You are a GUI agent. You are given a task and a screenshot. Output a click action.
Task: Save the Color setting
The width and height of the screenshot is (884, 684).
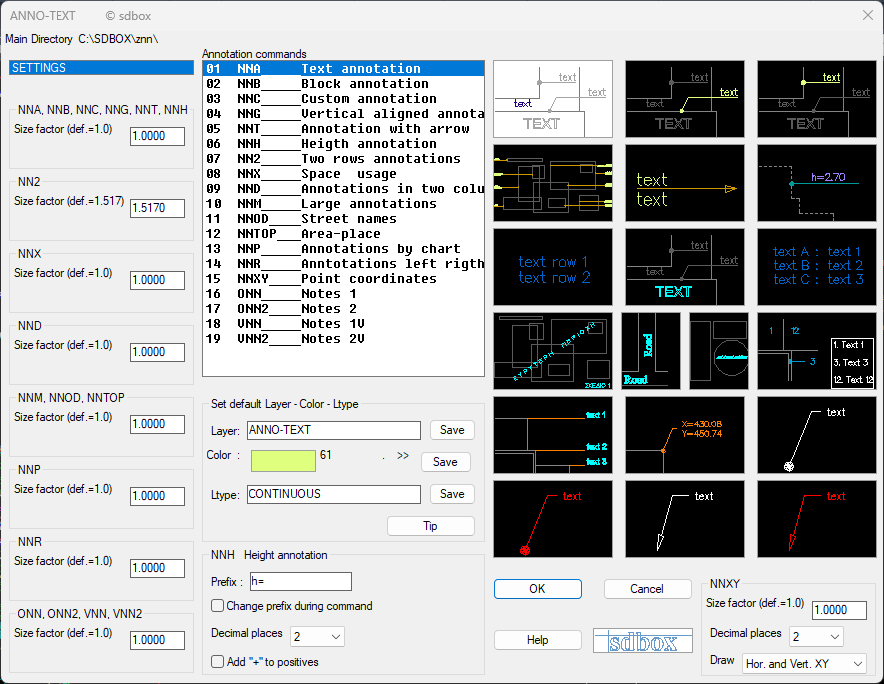click(445, 462)
